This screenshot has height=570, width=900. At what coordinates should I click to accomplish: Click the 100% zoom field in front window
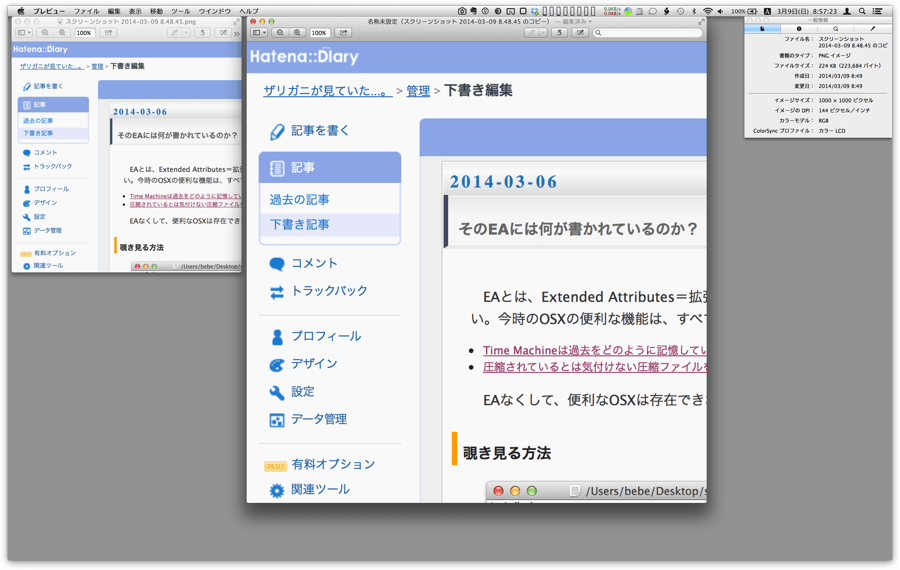[319, 33]
